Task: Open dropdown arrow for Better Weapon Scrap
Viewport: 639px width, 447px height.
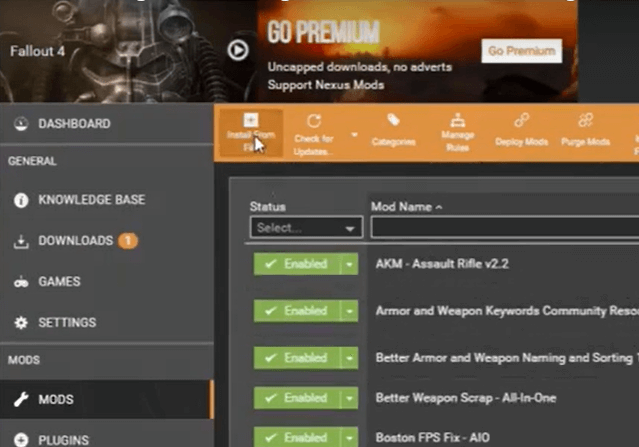Action: [x=349, y=398]
